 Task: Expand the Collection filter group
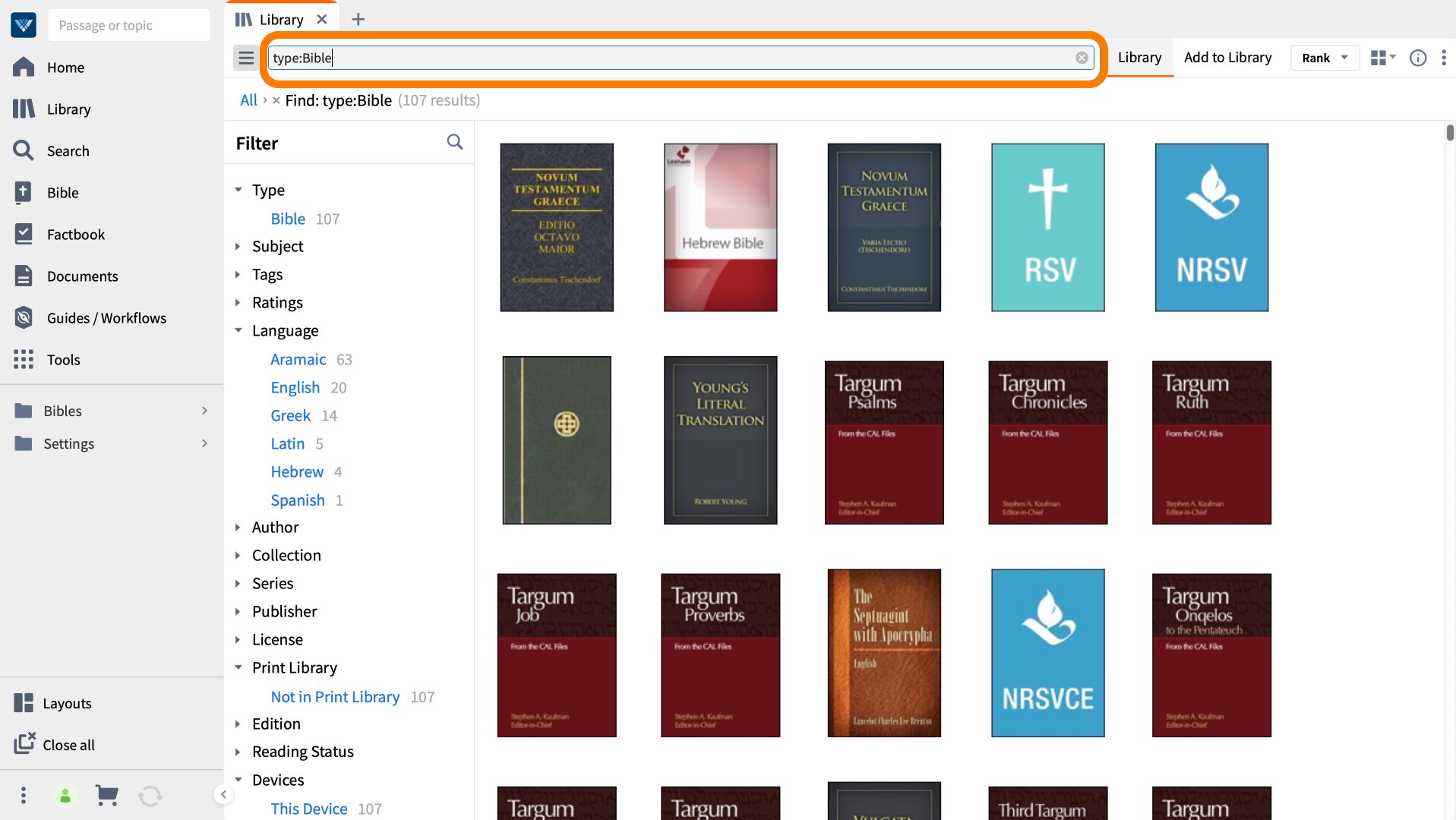point(238,555)
